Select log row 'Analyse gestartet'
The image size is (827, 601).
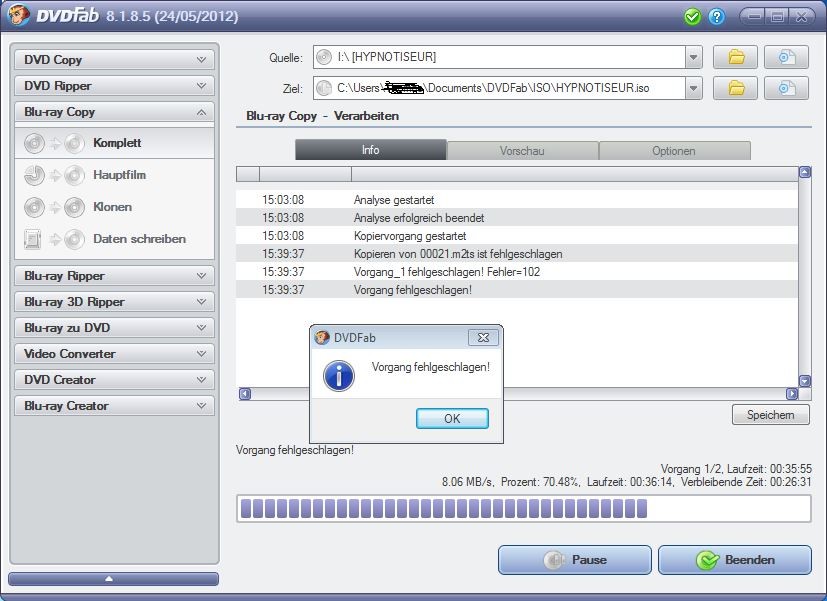517,200
